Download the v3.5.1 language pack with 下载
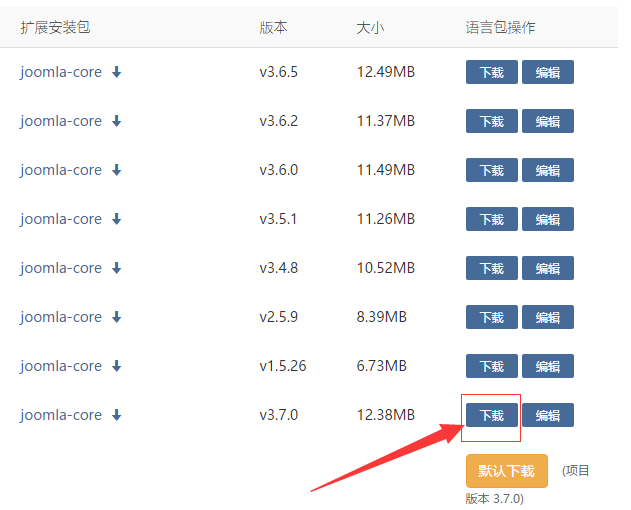 pyautogui.click(x=492, y=219)
